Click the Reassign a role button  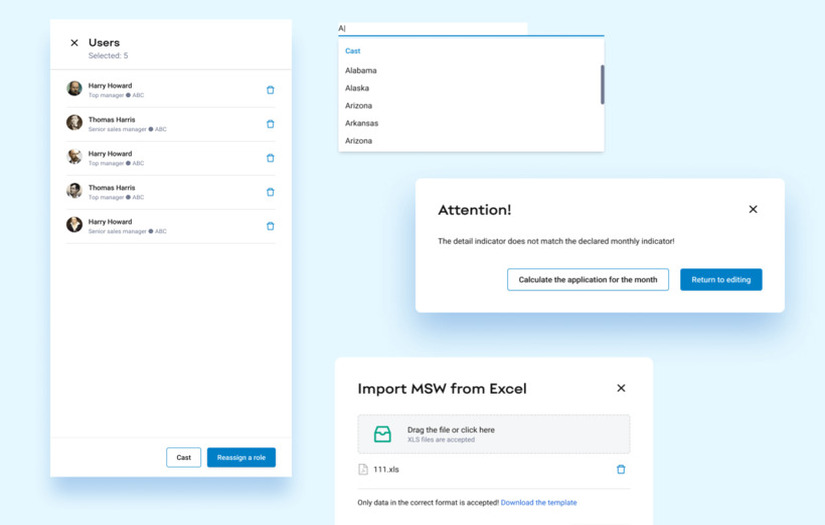click(241, 458)
